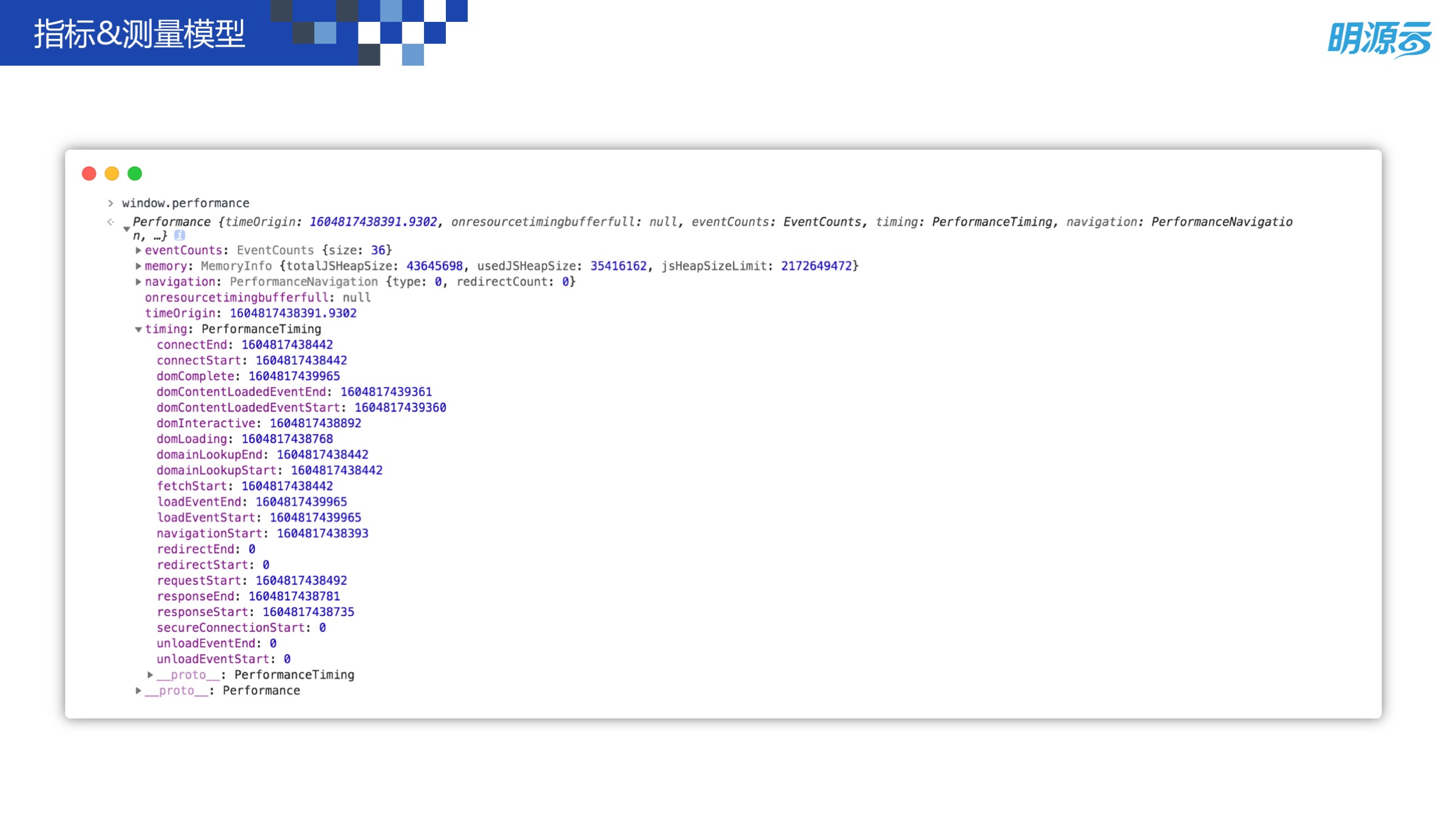Click the domContentLoadedEventEnd row

(294, 392)
